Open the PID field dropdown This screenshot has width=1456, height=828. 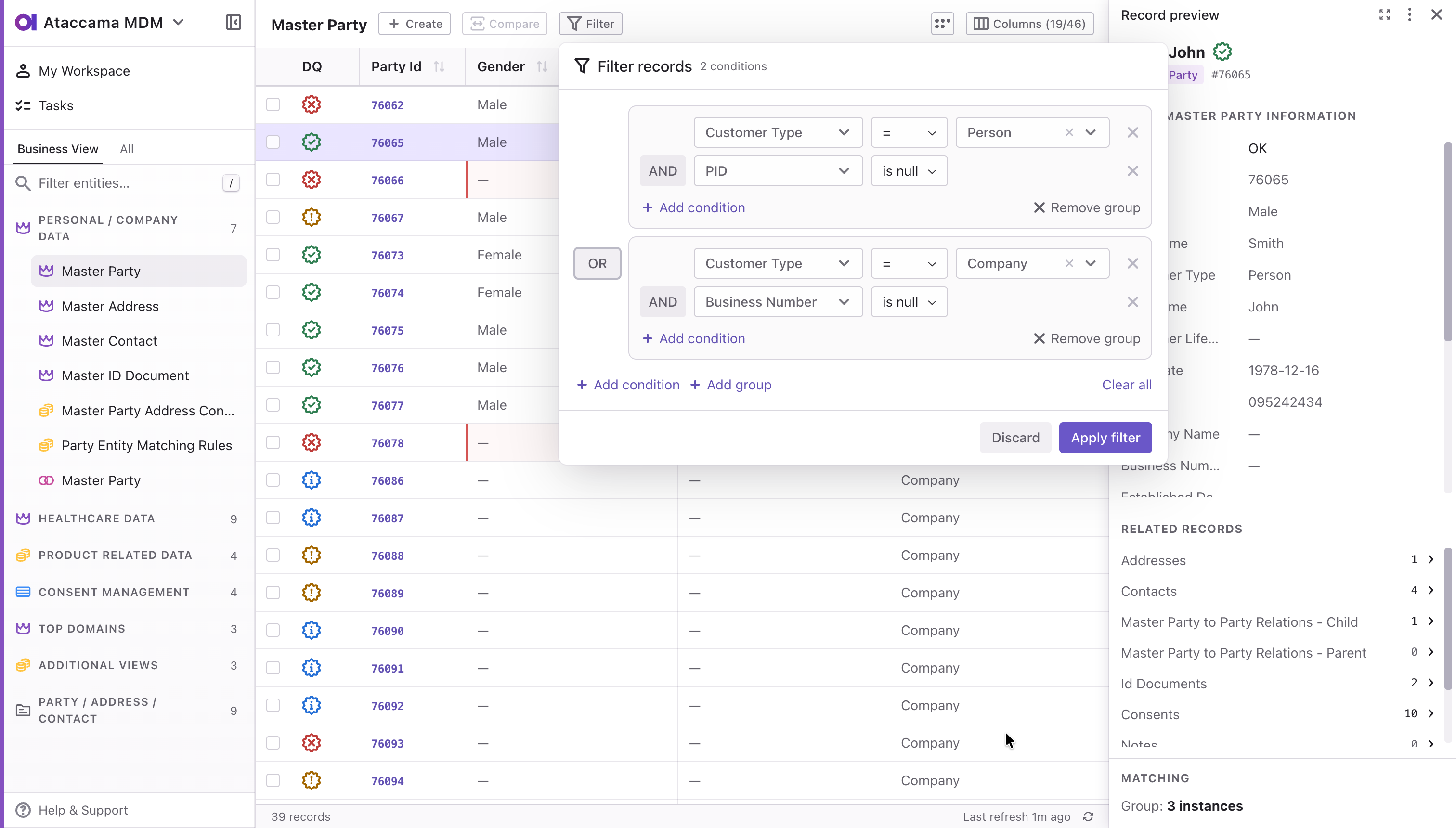click(778, 171)
